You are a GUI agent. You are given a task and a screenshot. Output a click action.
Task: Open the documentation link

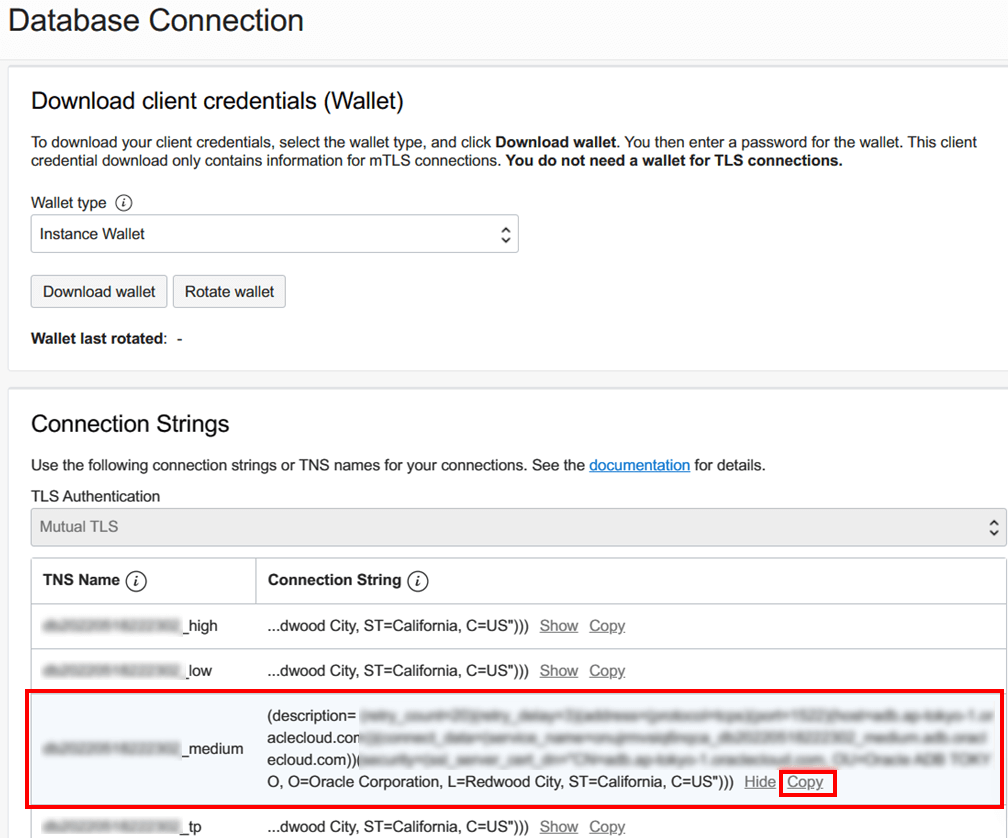(x=639, y=465)
